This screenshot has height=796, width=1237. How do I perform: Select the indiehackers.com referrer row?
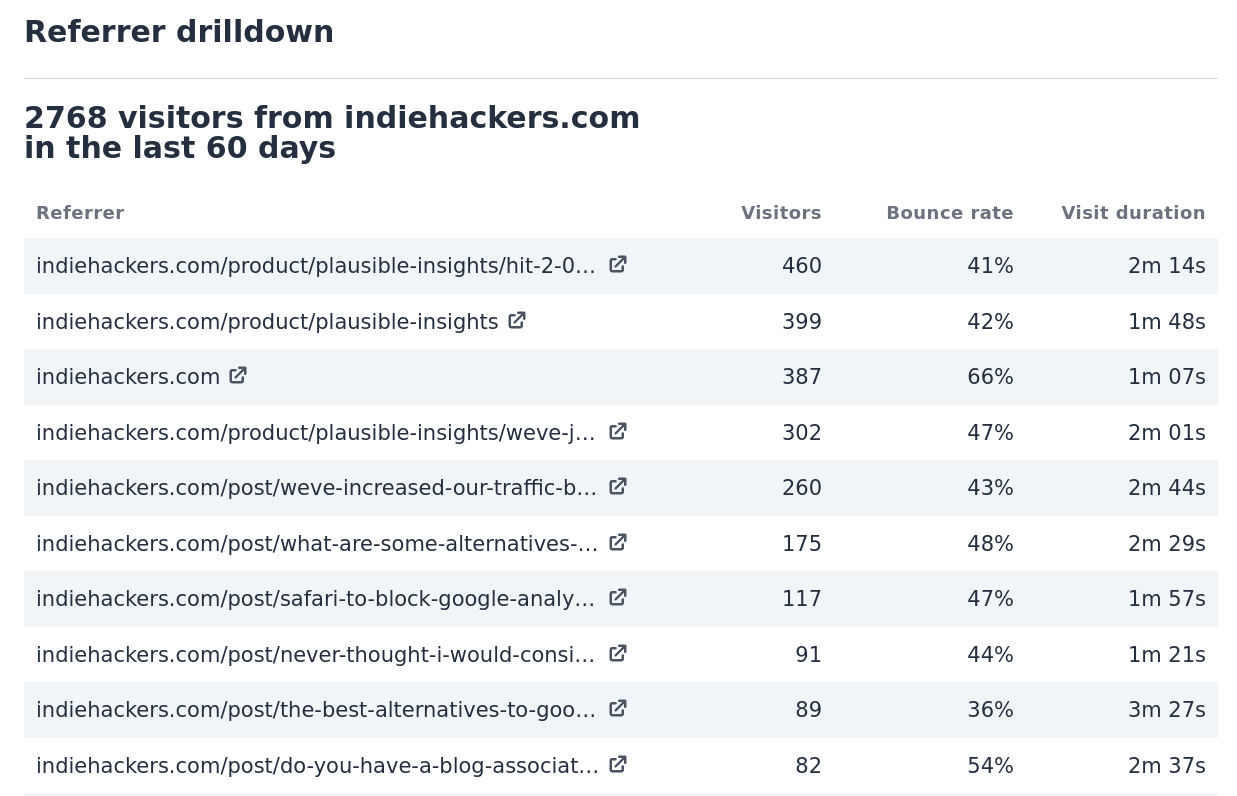click(128, 376)
